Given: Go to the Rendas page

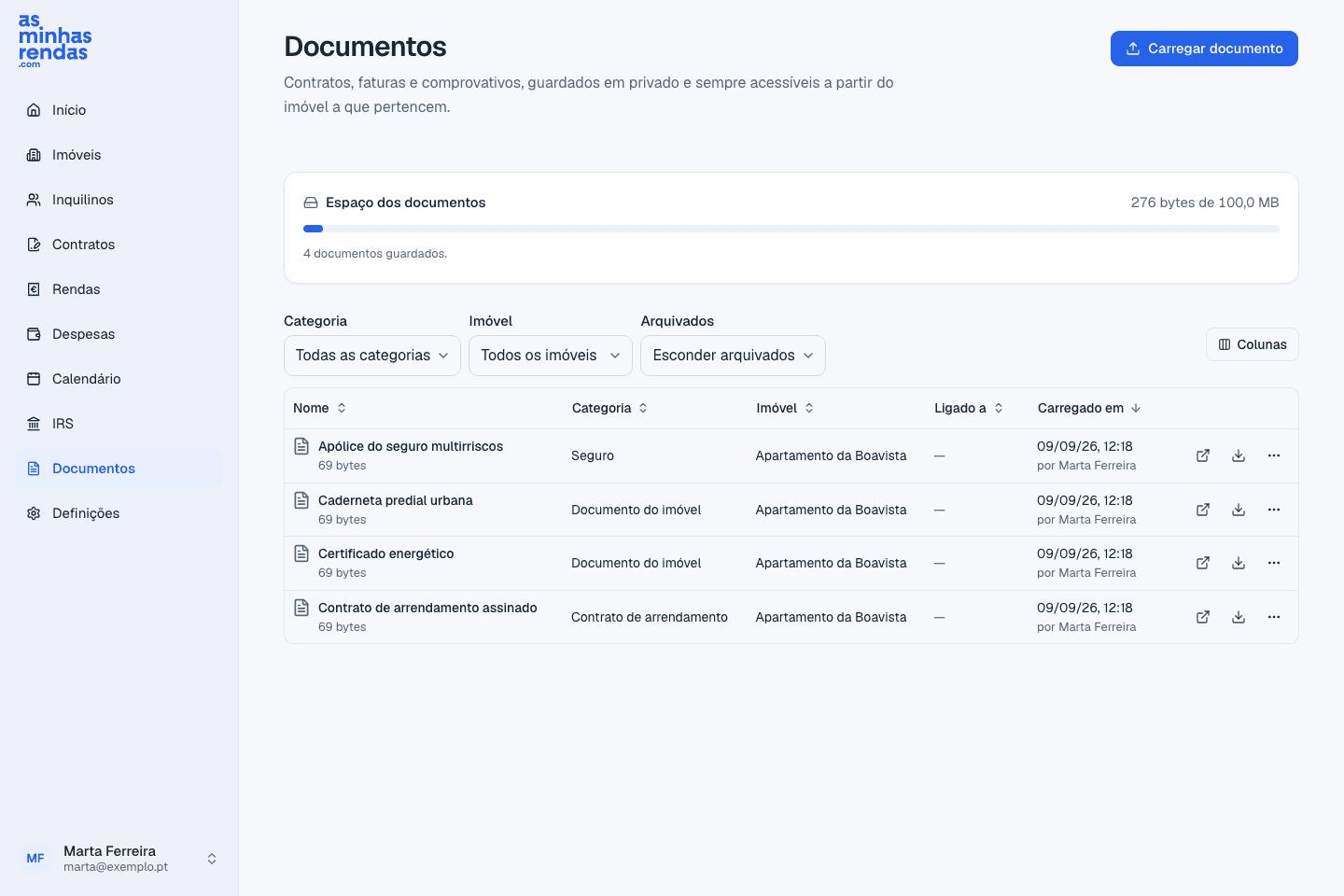Looking at the screenshot, I should [x=119, y=289].
